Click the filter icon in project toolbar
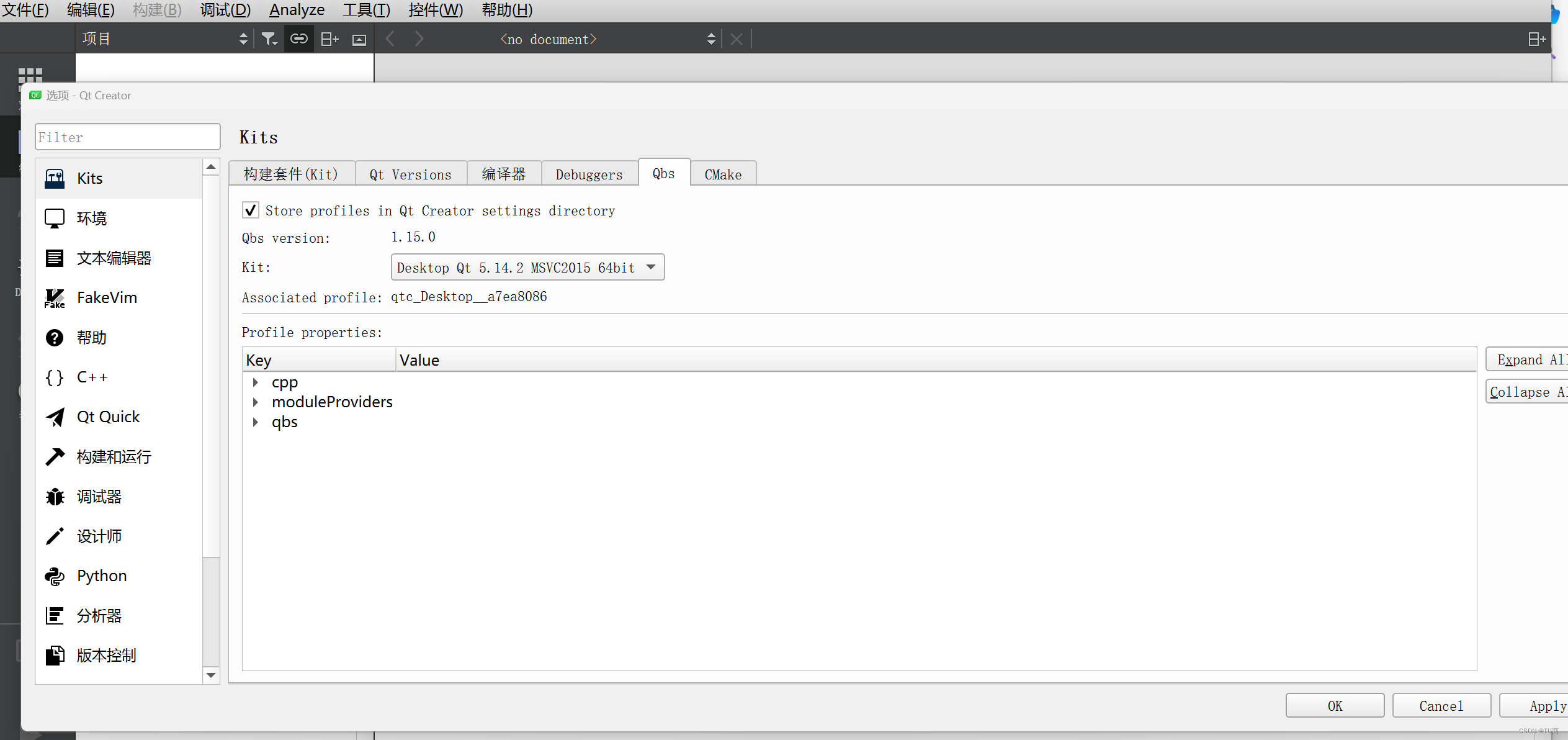This screenshot has width=1568, height=740. point(269,38)
